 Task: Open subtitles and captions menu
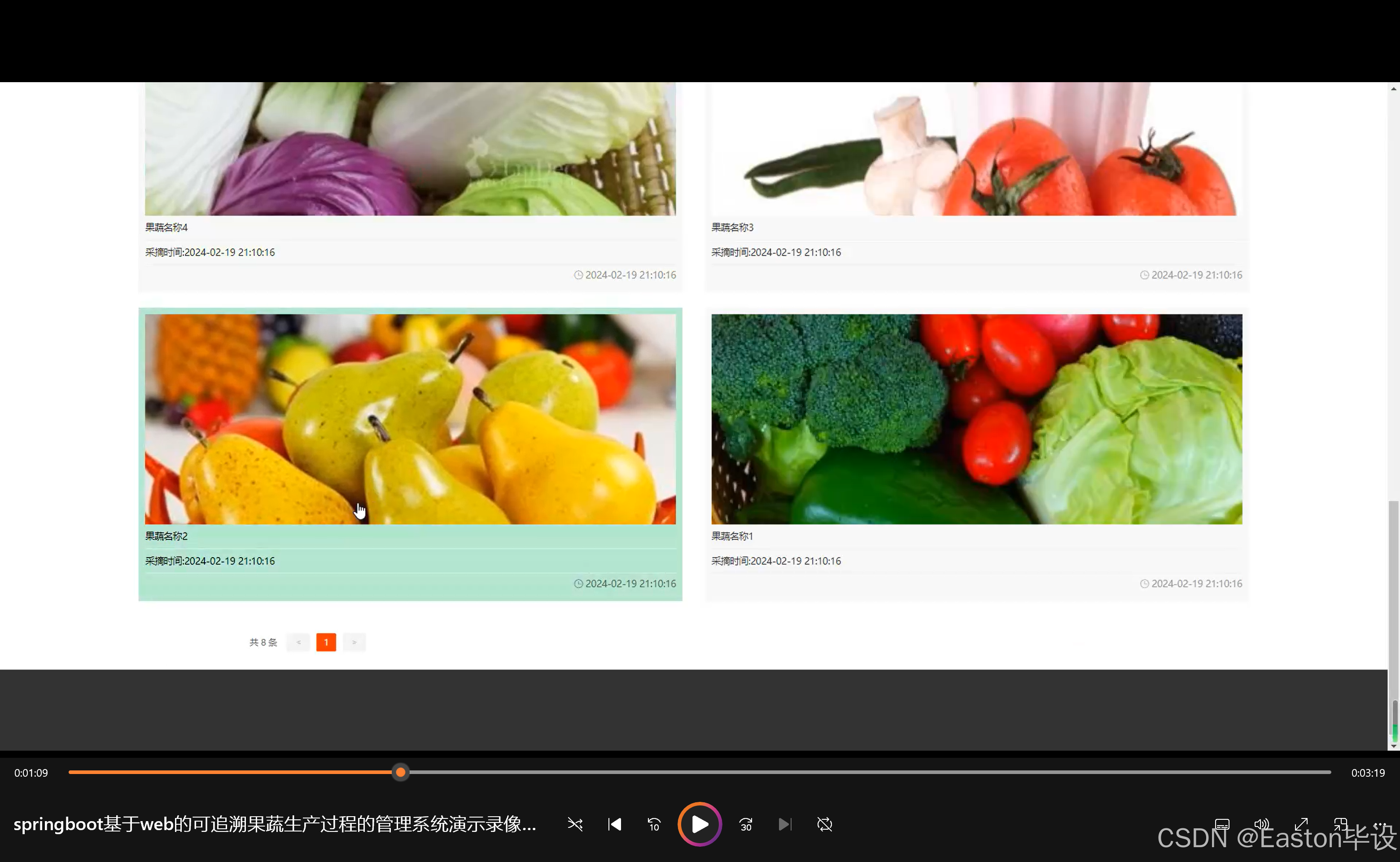tap(1222, 824)
